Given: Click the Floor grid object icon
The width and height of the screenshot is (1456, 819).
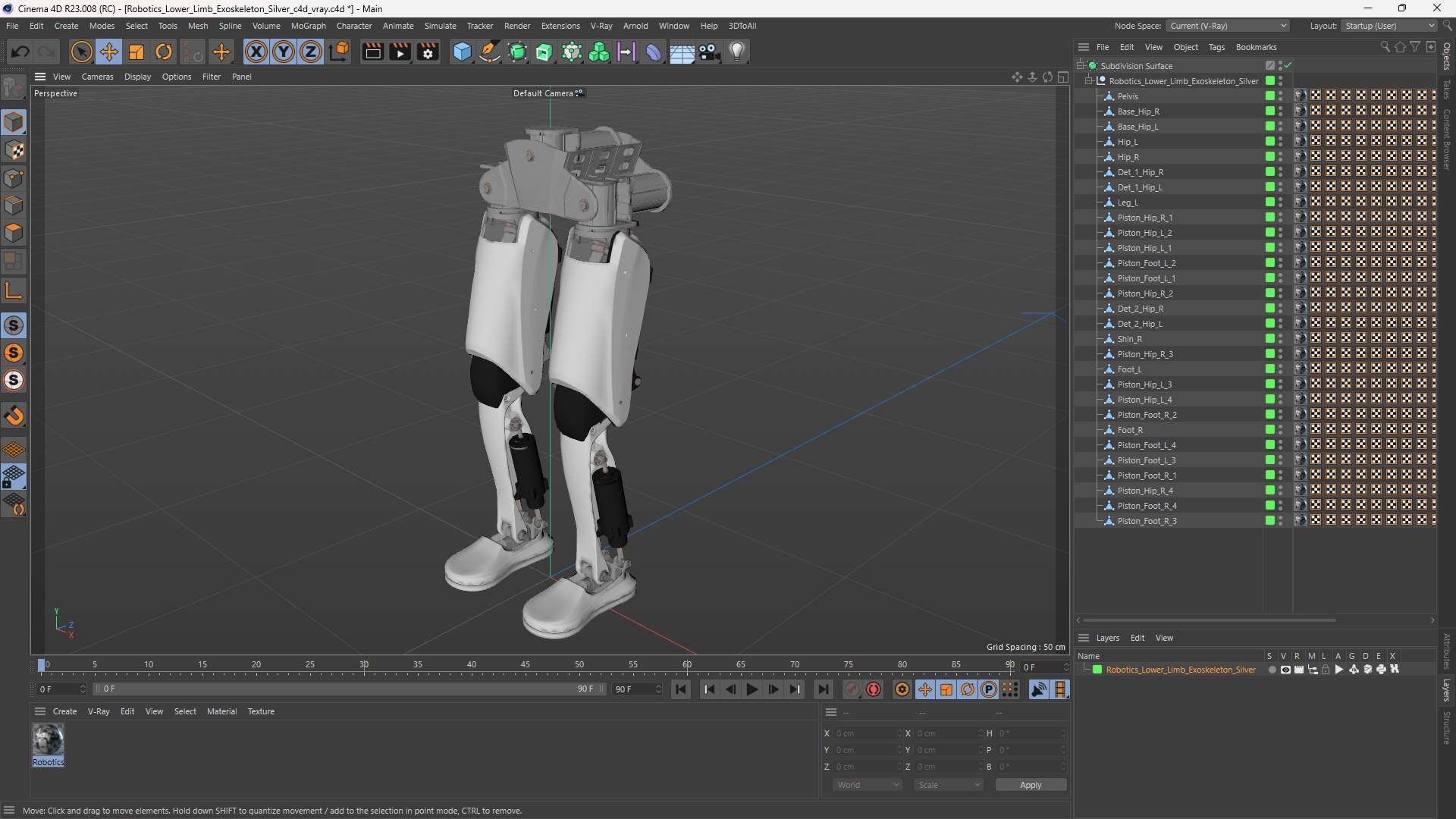Looking at the screenshot, I should 681,52.
